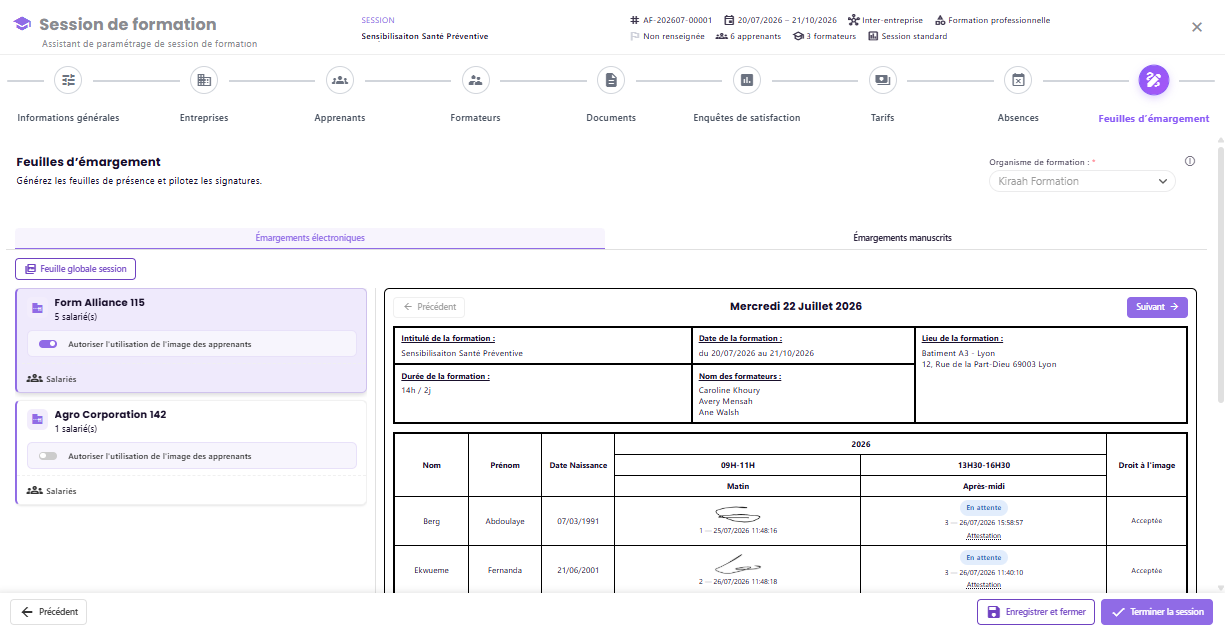Go to the Absences step icon
The width and height of the screenshot is (1225, 630).
pos(1018,80)
